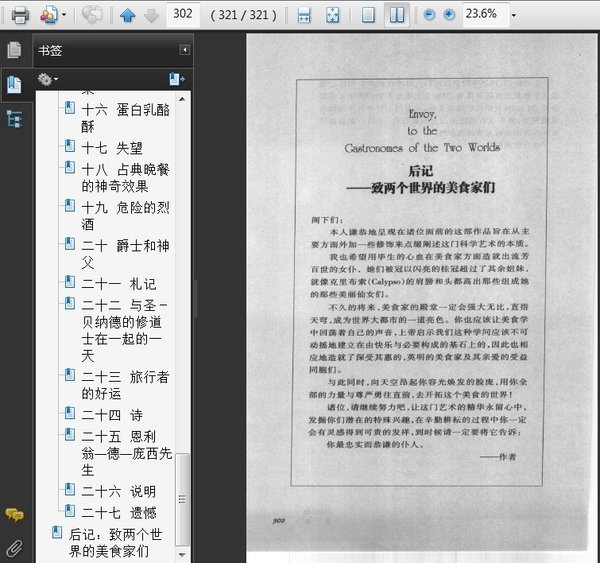Click the panel divider grip handle
This screenshot has width=600, height=563.
click(196, 299)
